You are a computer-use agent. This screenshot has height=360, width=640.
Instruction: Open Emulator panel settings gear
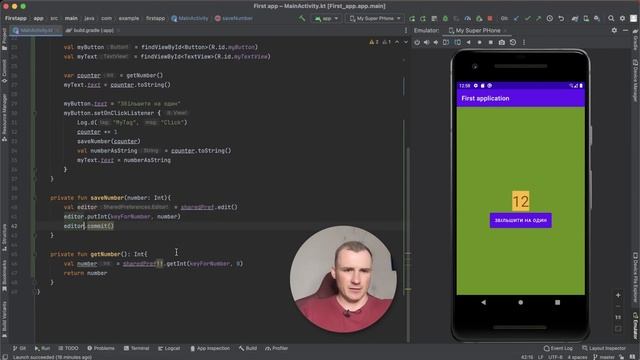click(x=614, y=30)
